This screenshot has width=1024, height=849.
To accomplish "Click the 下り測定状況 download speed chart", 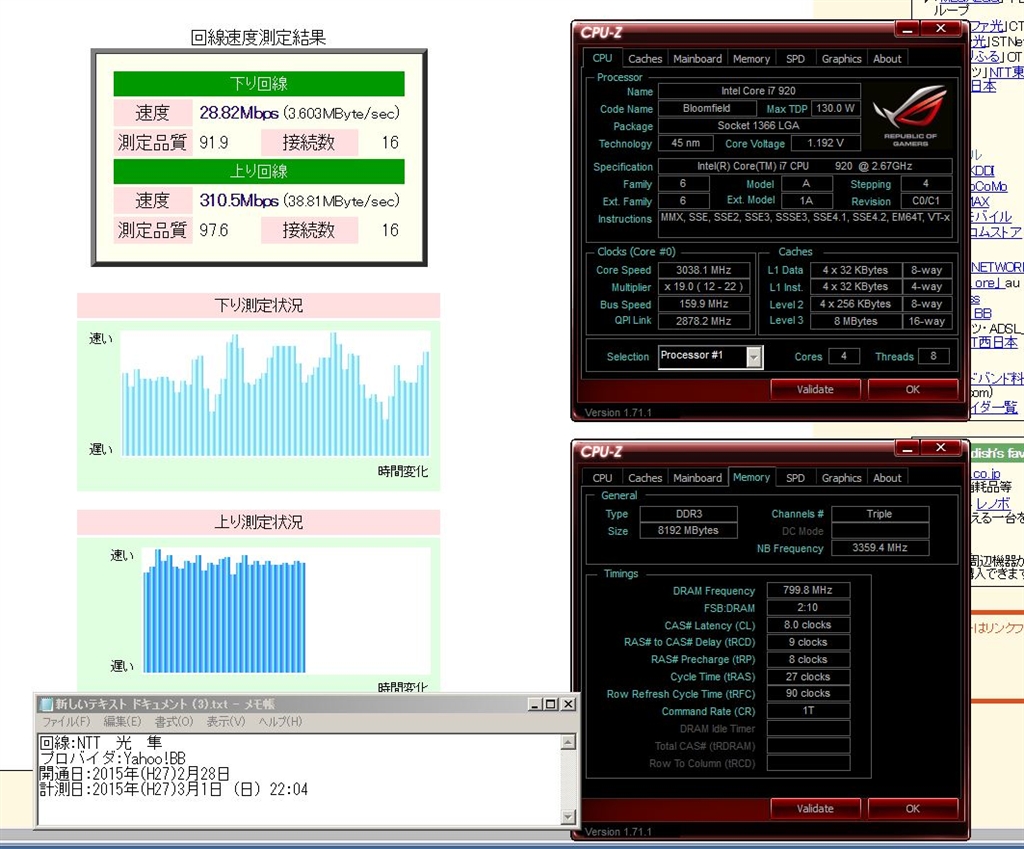I will pos(275,394).
